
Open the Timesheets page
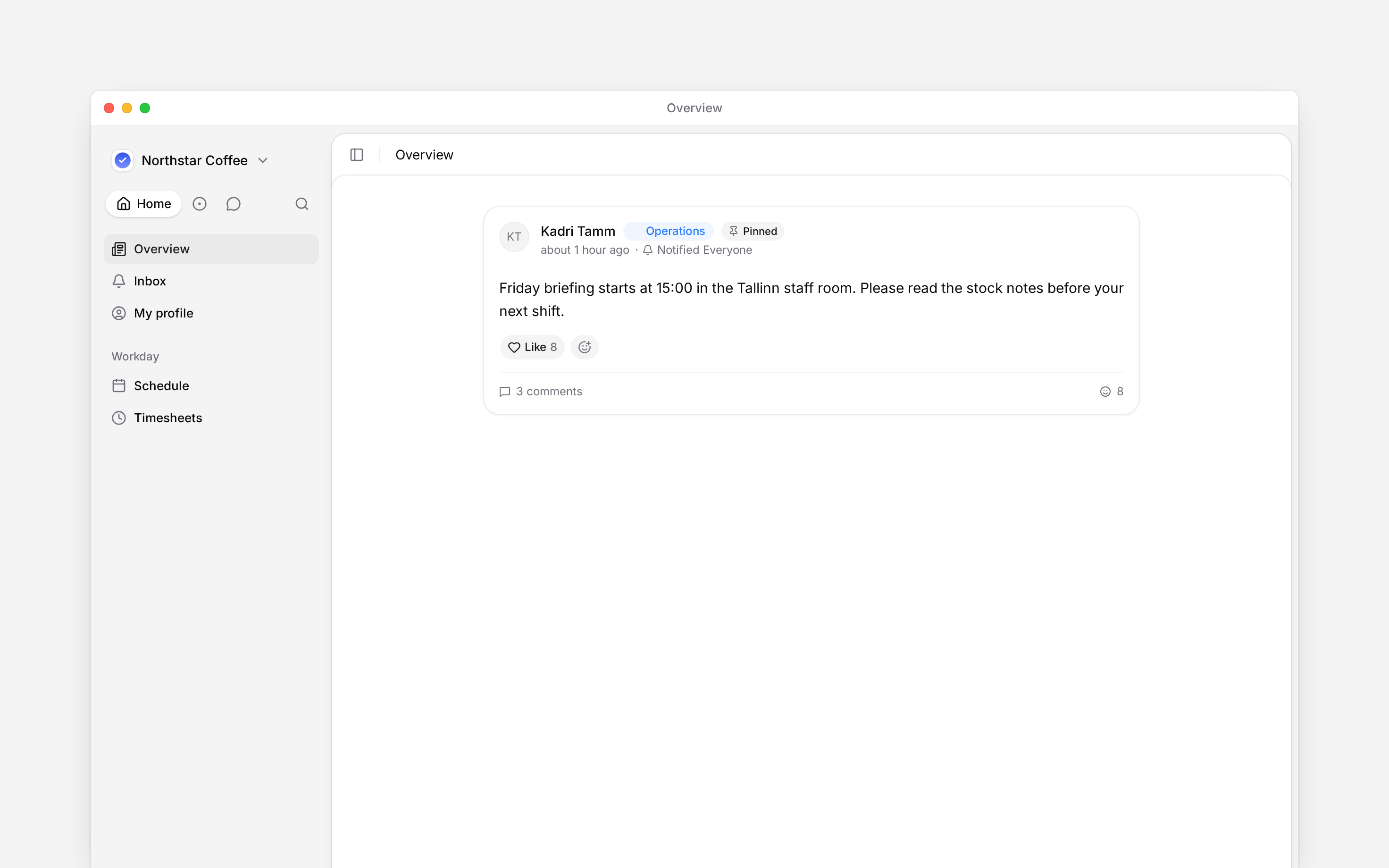(x=211, y=418)
